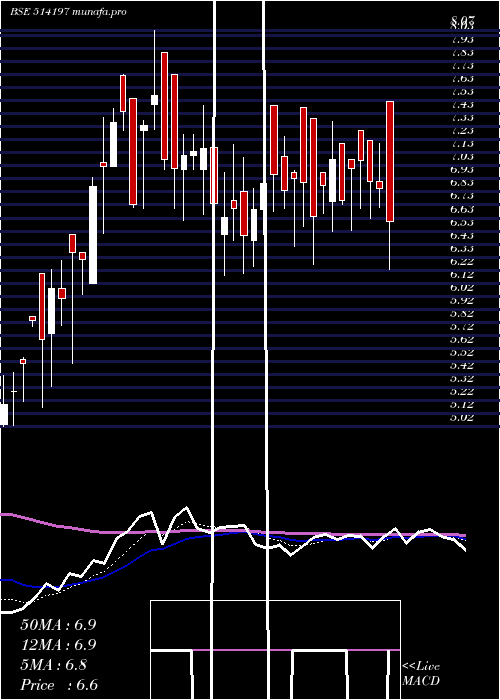Click the 7.93 price axis label
Viewport: 500px width, 700px height.
click(x=462, y=39)
